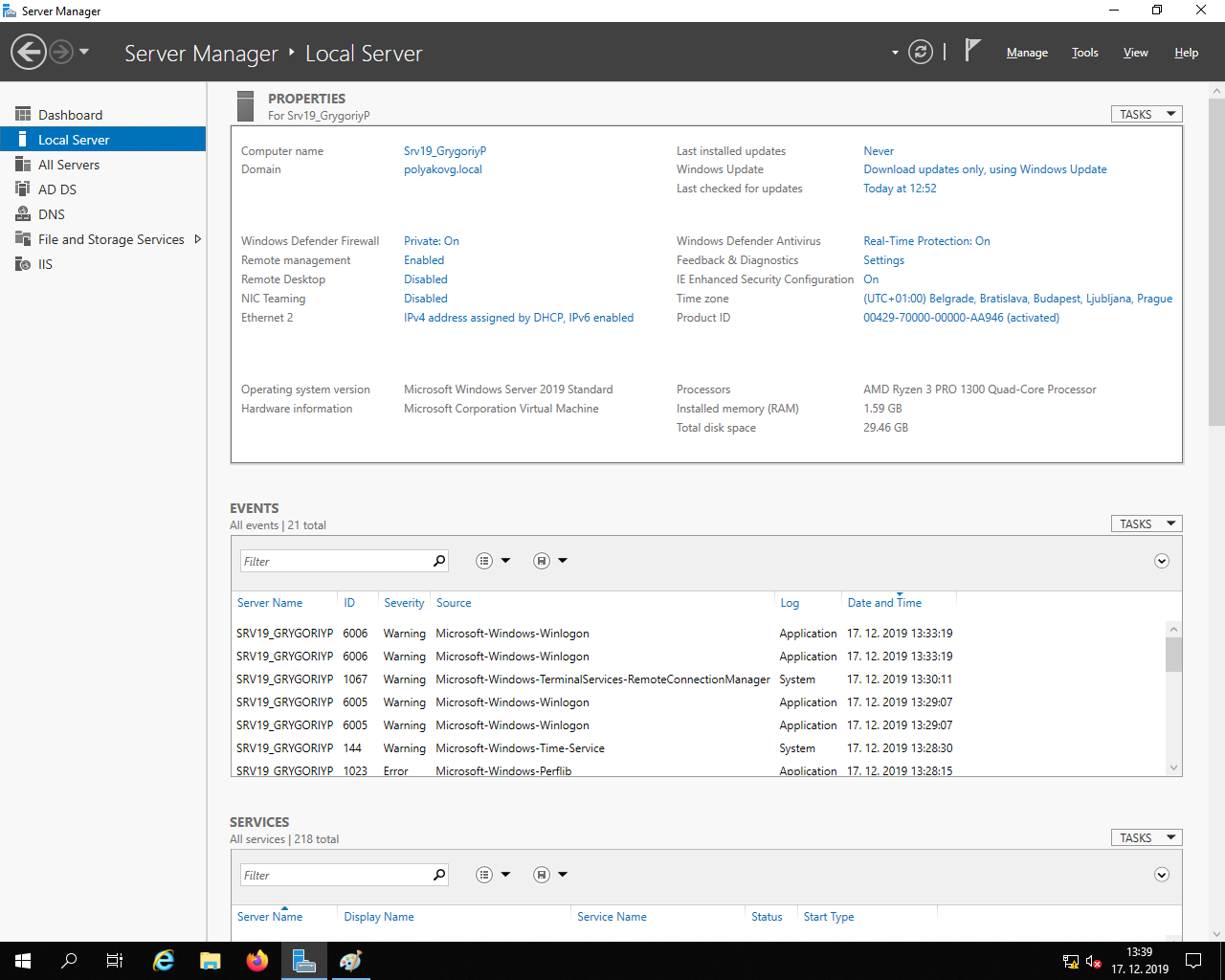
Task: Click Ethernet 2 IPv4 address link
Action: pos(519,318)
